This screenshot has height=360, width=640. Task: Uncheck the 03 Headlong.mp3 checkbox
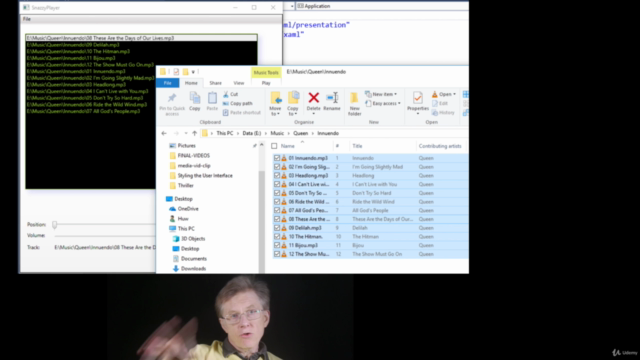tap(277, 176)
